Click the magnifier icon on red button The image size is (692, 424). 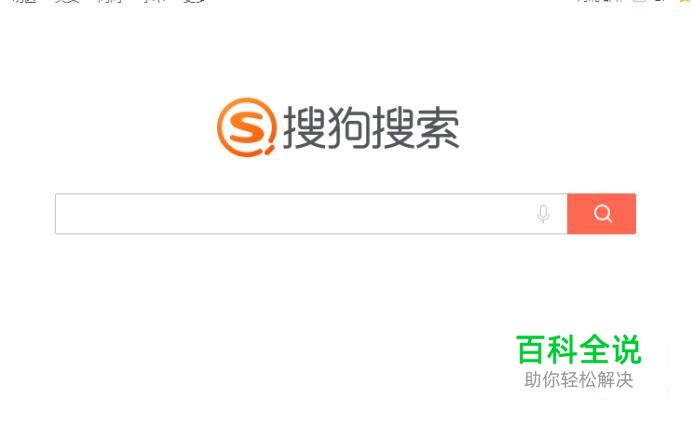point(602,214)
